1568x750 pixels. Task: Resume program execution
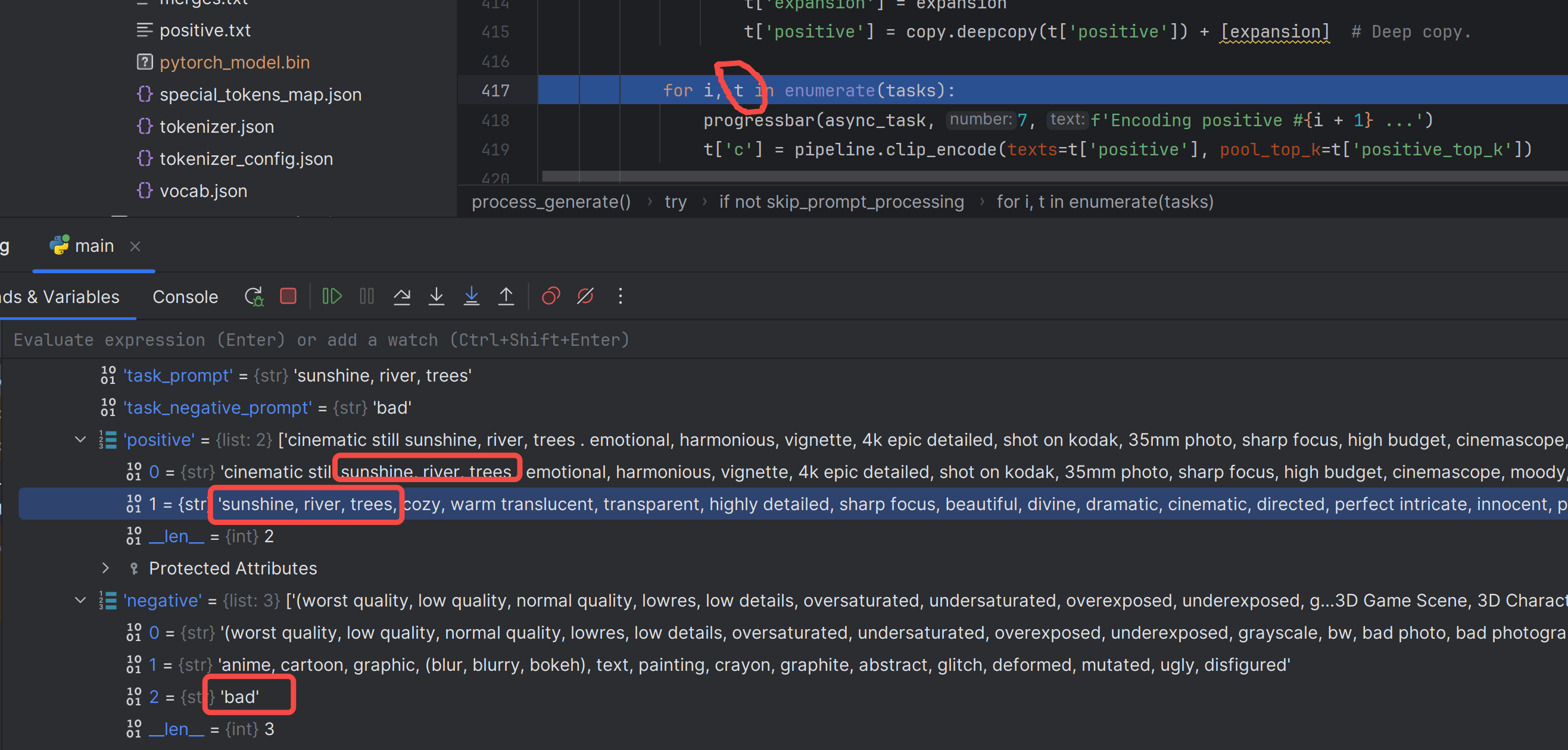click(332, 297)
